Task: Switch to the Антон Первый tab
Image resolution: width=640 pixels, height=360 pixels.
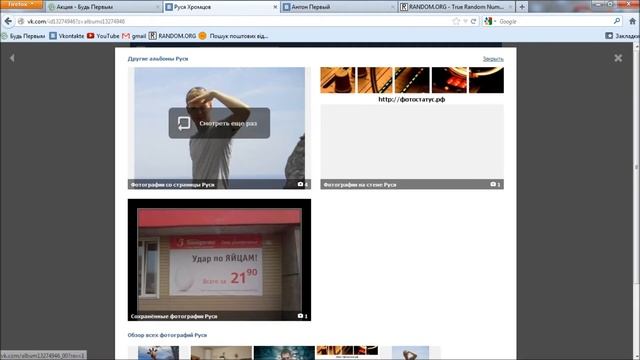Action: (339, 7)
